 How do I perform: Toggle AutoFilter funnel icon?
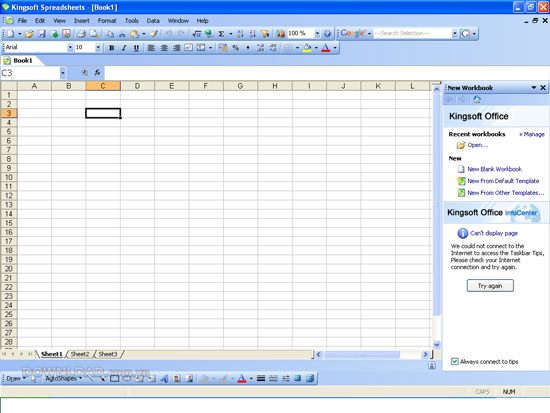click(x=265, y=34)
